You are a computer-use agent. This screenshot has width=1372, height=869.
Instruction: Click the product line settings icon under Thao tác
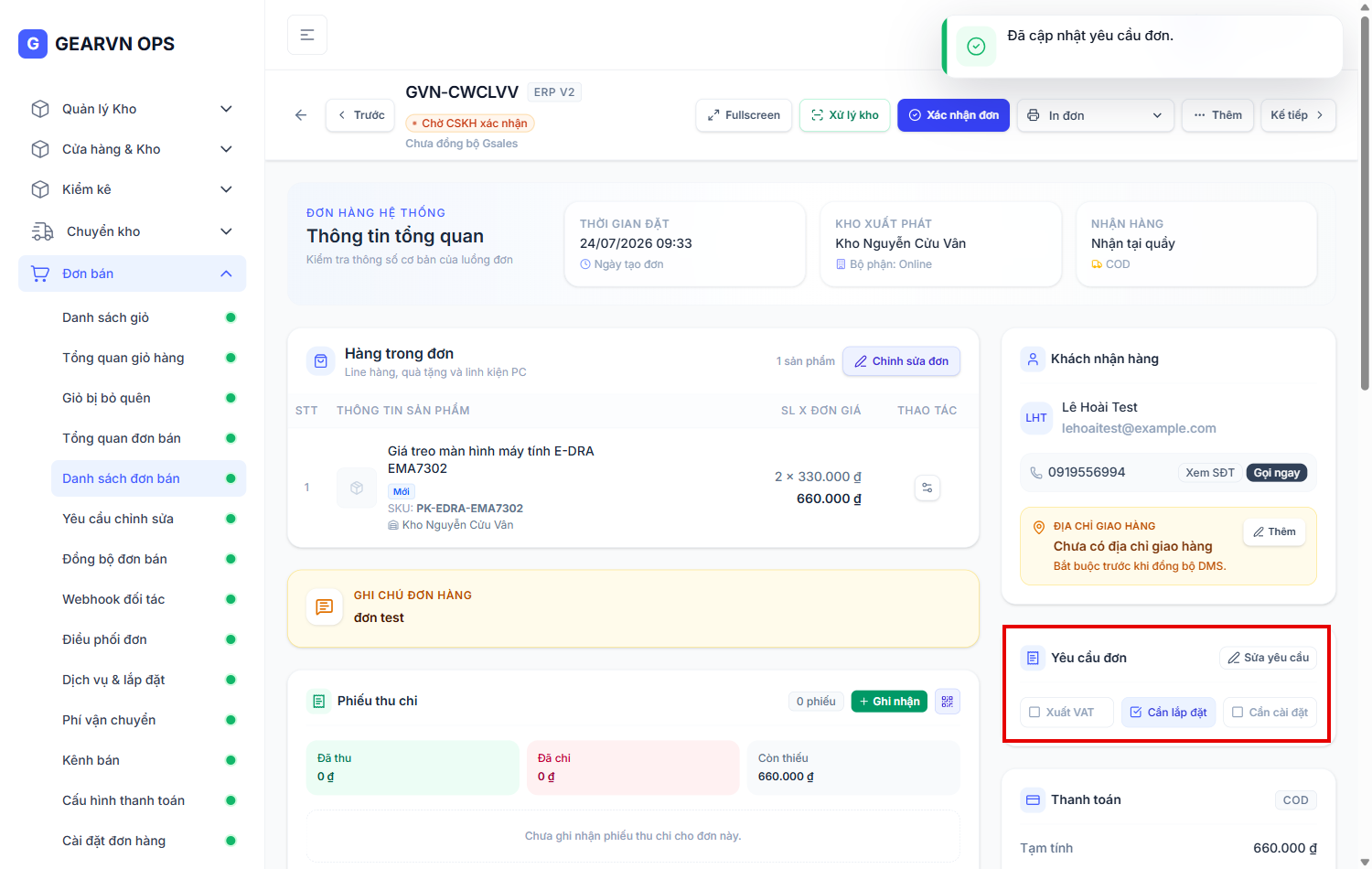(927, 488)
